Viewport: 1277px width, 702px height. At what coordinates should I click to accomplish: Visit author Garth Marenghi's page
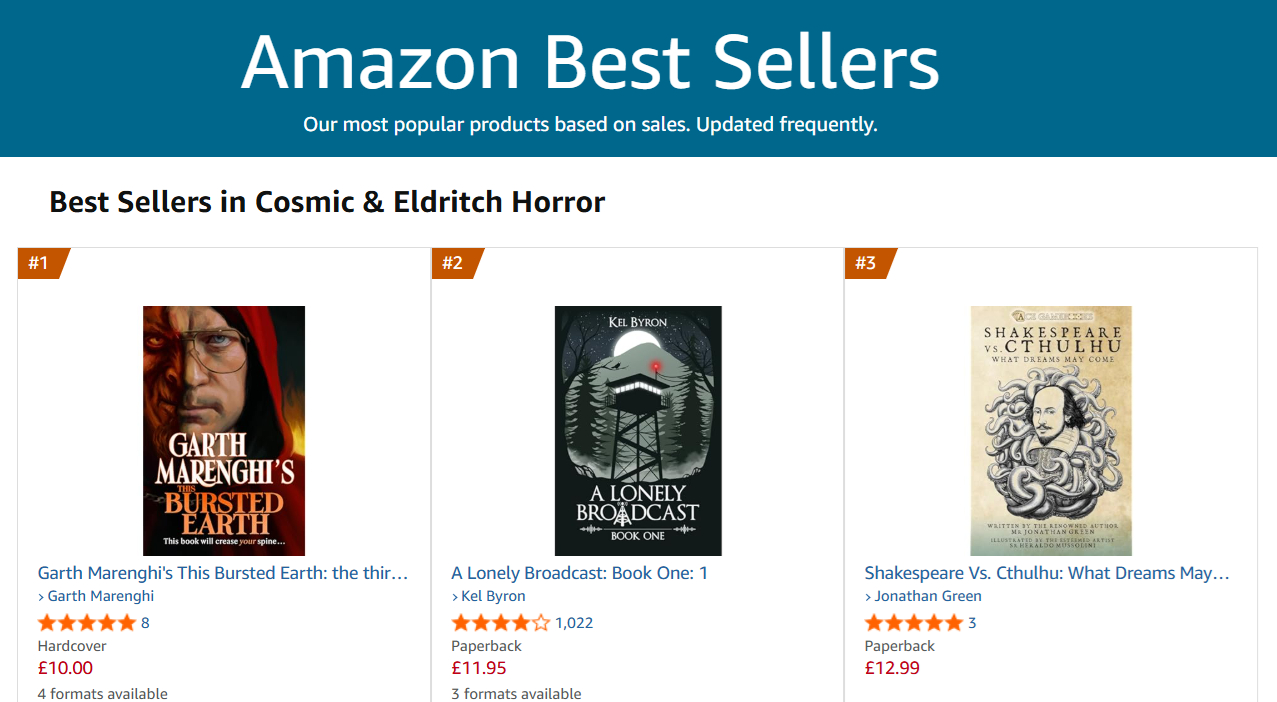(100, 596)
